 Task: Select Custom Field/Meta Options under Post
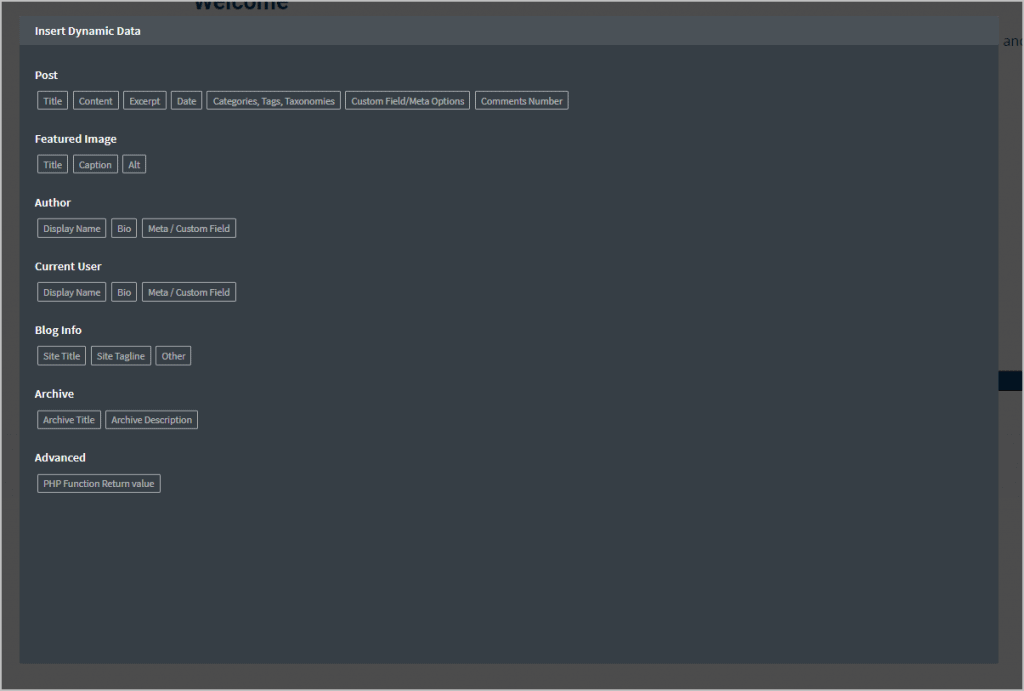coord(407,100)
